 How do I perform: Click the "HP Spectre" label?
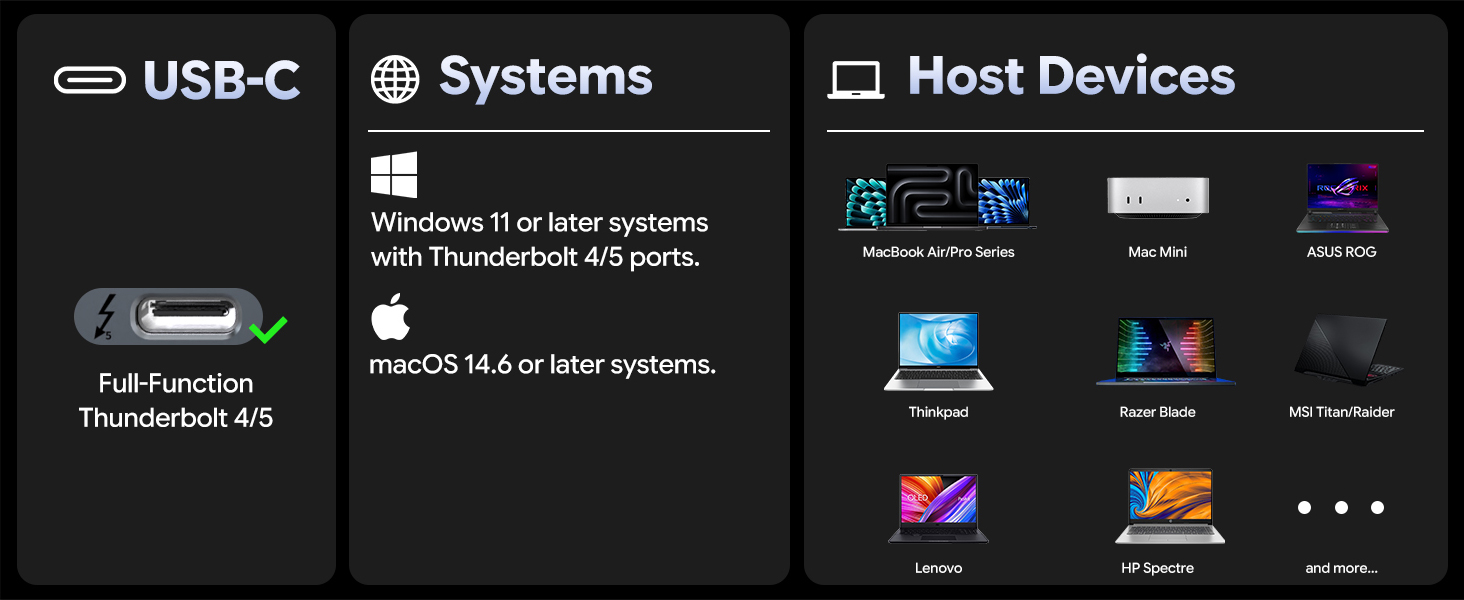1158,568
